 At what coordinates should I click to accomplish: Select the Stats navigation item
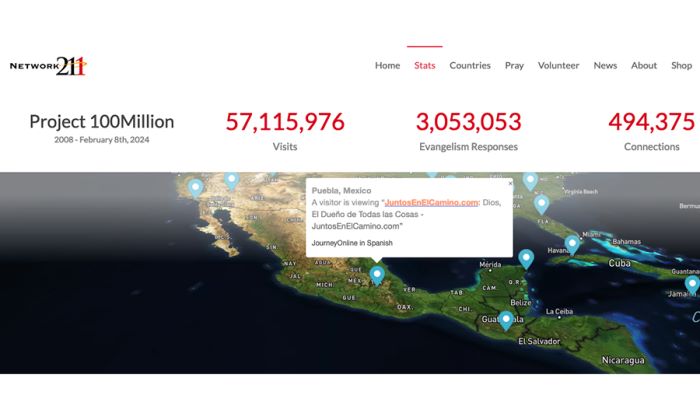425,66
